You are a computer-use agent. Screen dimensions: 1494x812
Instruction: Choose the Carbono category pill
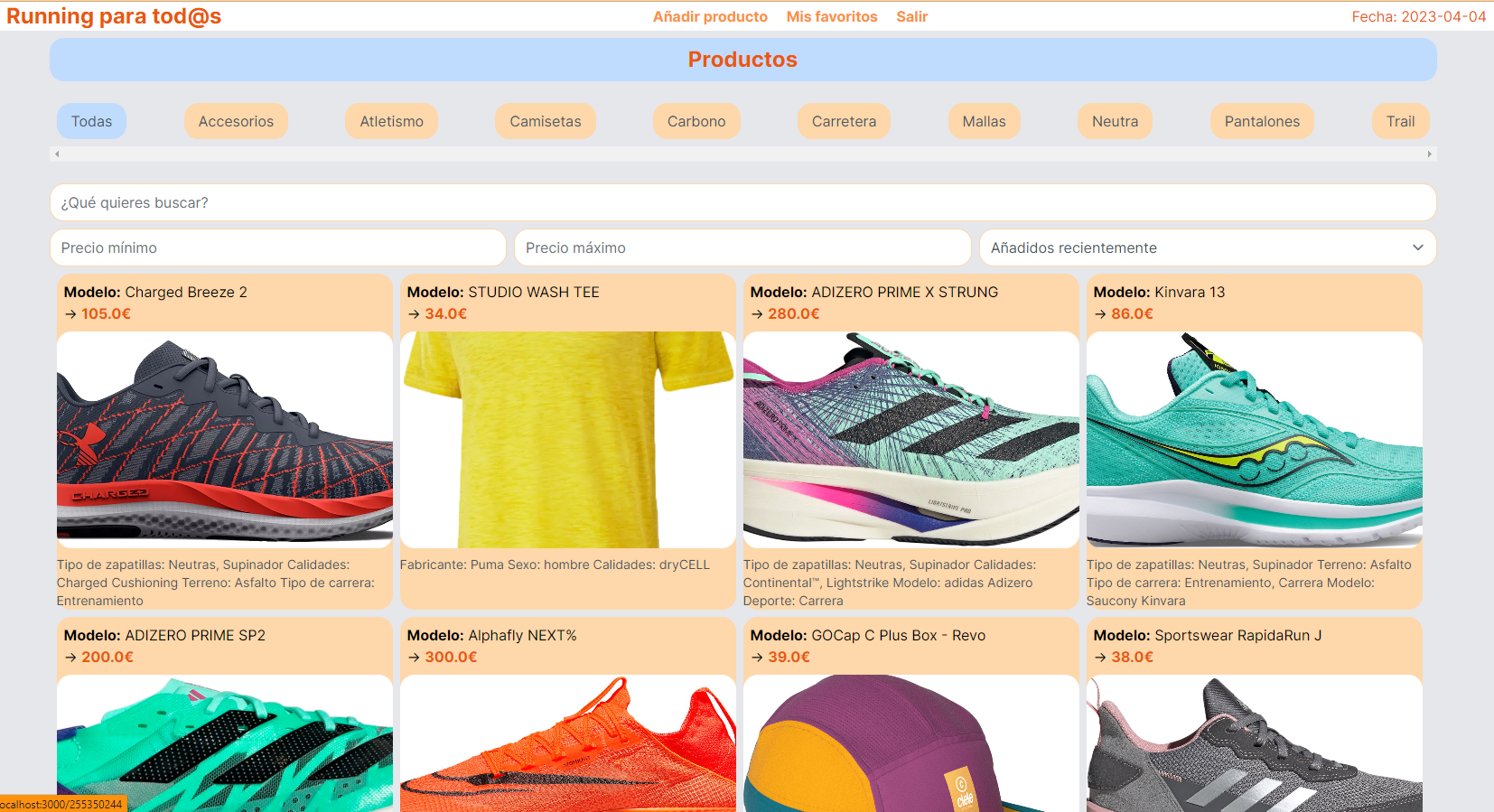point(696,121)
